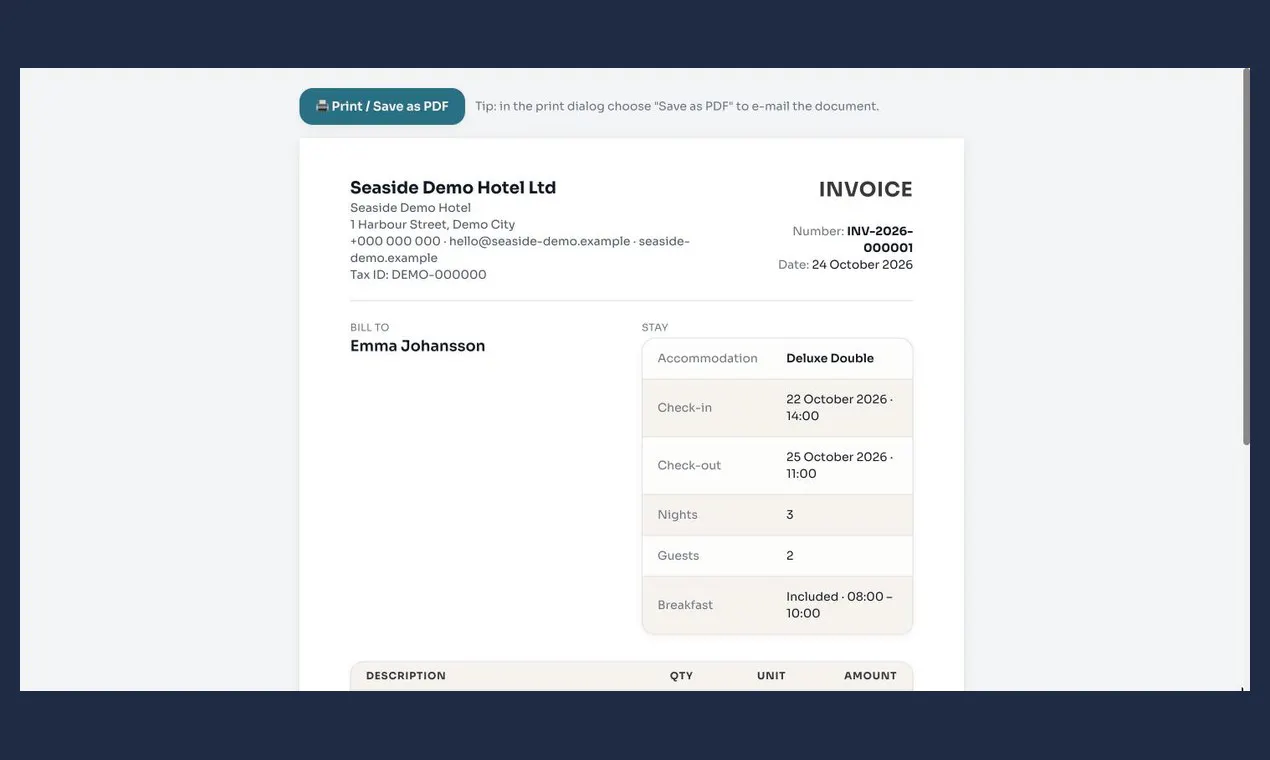Image resolution: width=1270 pixels, height=760 pixels.
Task: Click the Nights row label
Action: [x=678, y=515]
